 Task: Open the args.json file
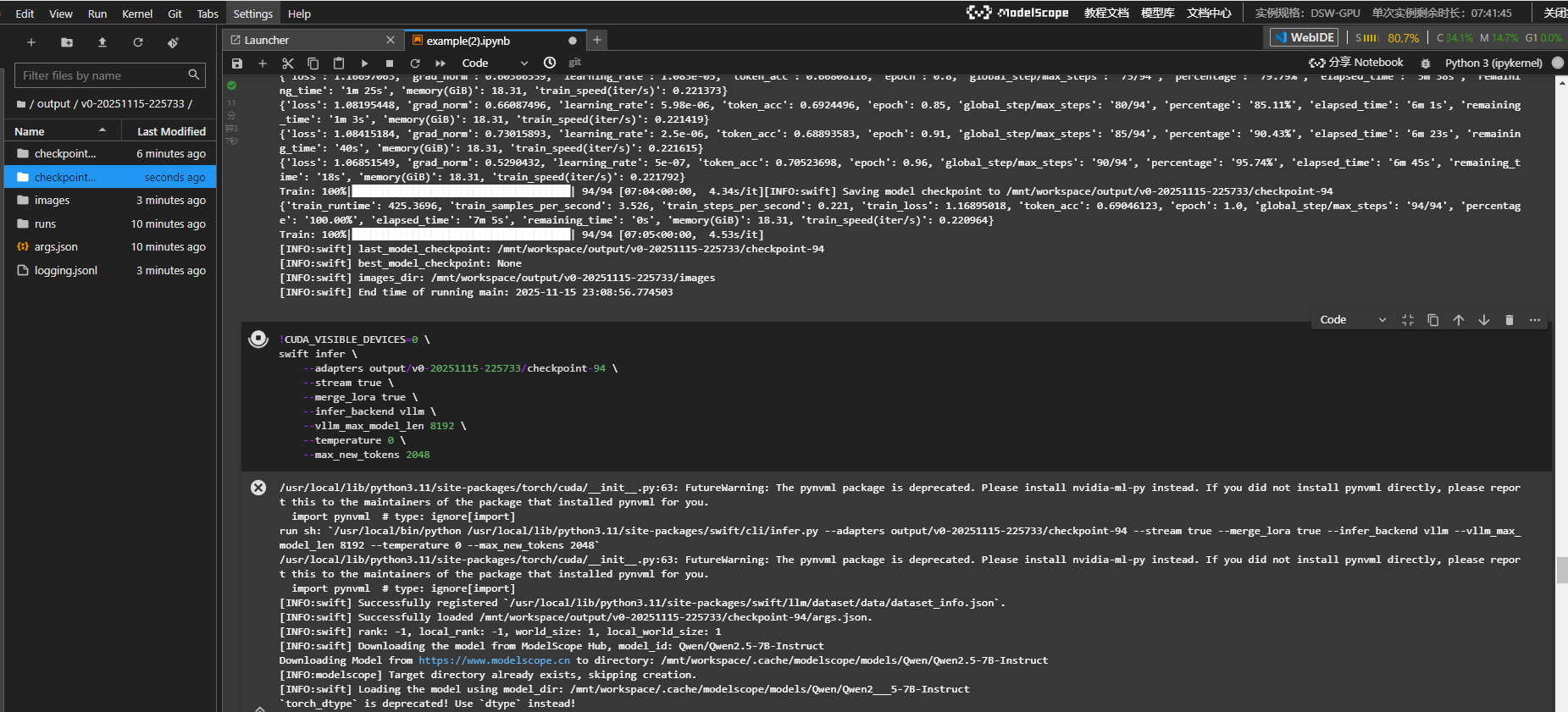coord(110,246)
